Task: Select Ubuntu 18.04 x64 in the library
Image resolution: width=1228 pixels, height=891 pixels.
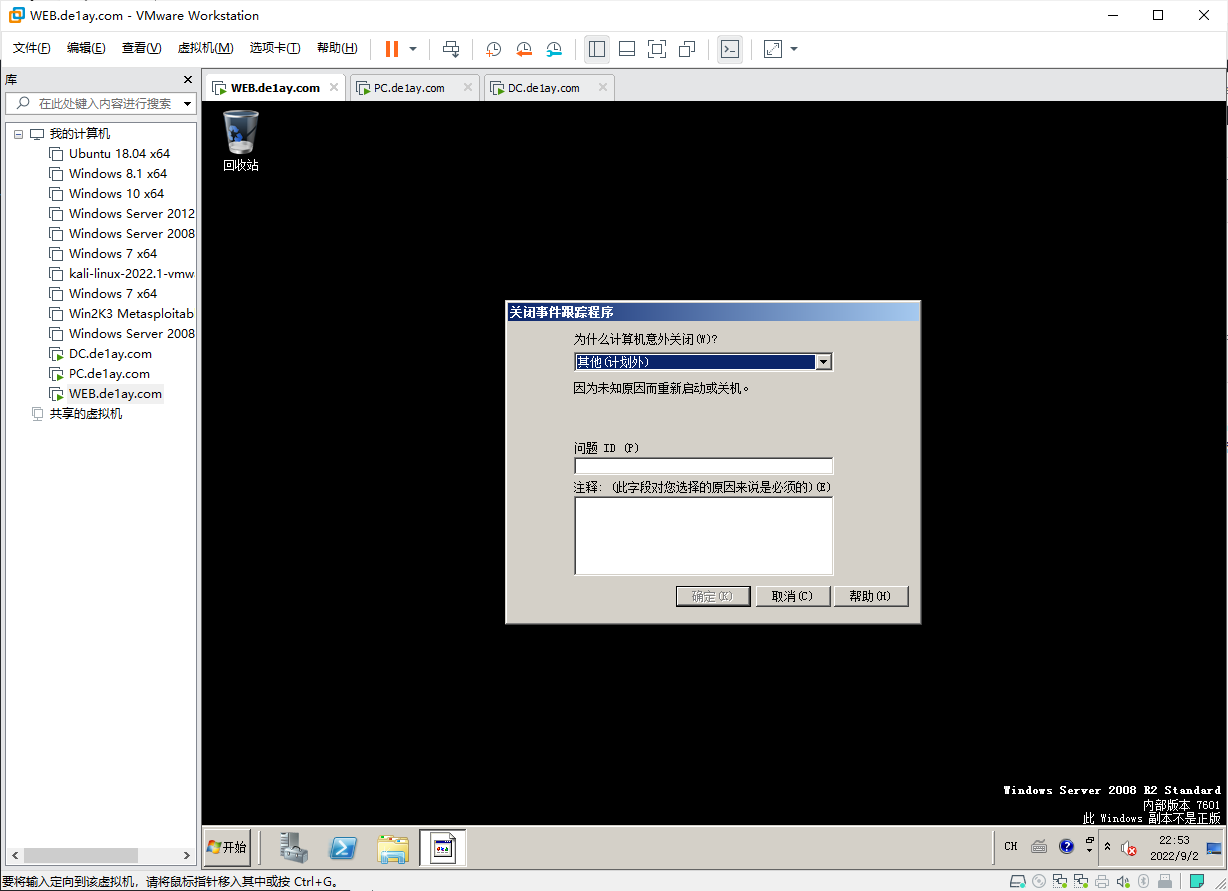Action: click(x=119, y=154)
